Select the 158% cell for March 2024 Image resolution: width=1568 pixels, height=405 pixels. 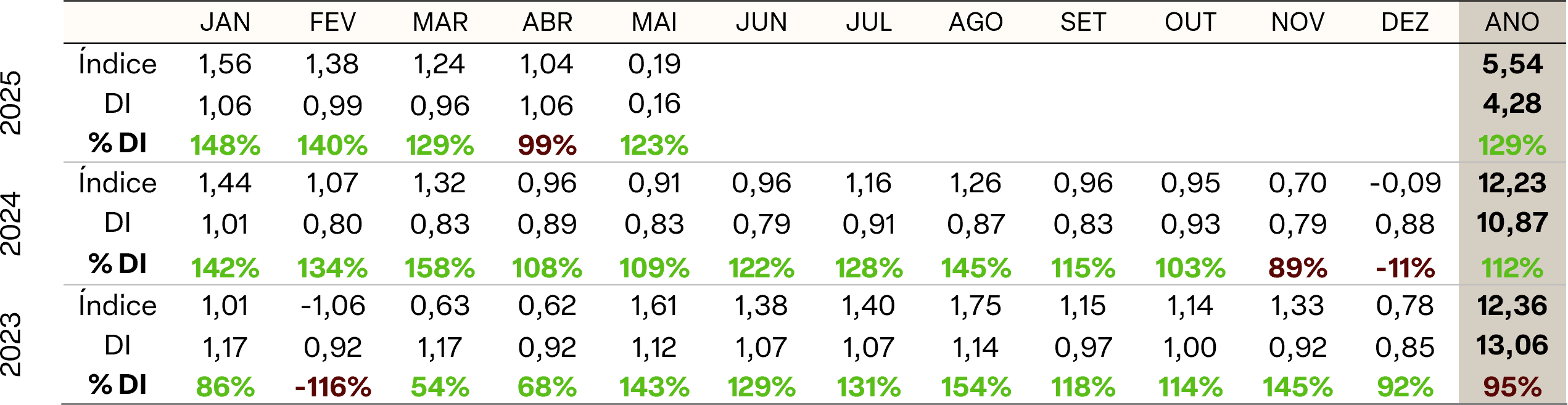(x=440, y=268)
